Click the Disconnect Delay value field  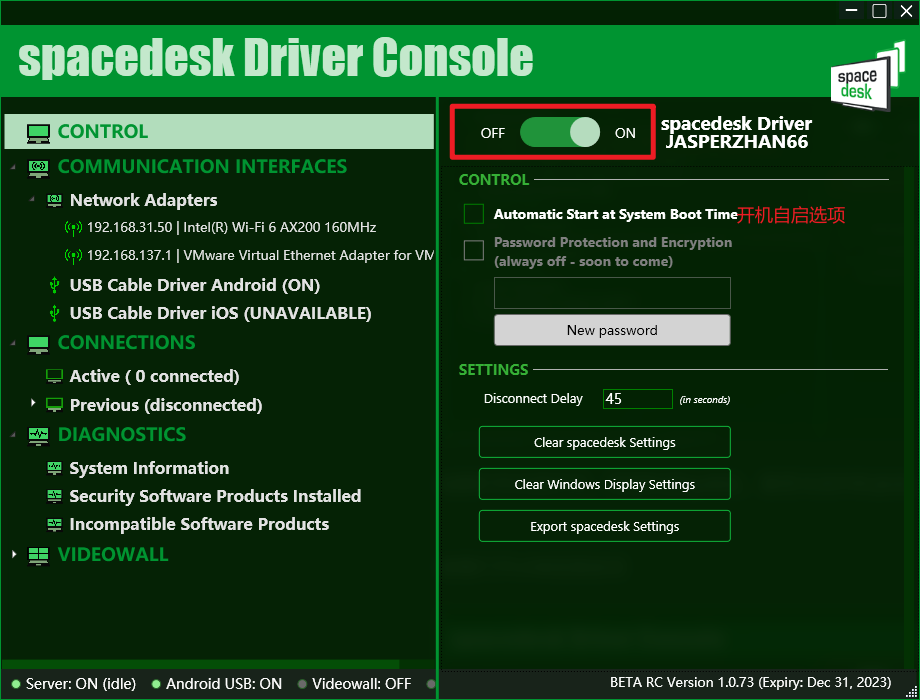[637, 399]
